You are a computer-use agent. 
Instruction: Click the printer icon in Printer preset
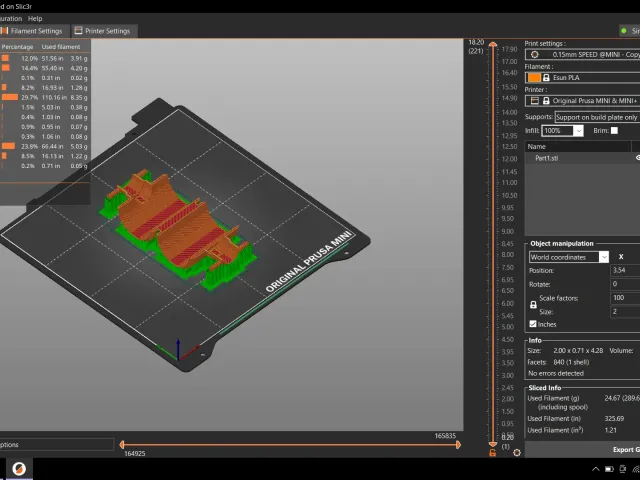[535, 100]
